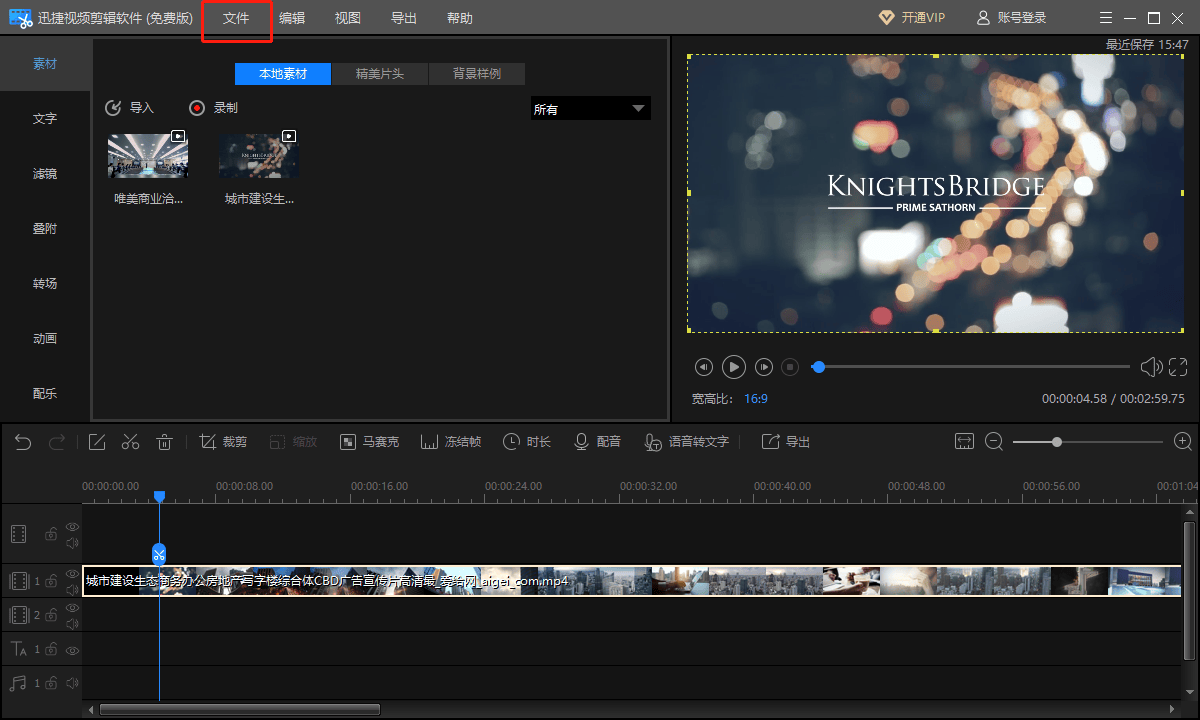Toggle lock on video track 2
Viewport: 1200px width, 720px height.
51,615
